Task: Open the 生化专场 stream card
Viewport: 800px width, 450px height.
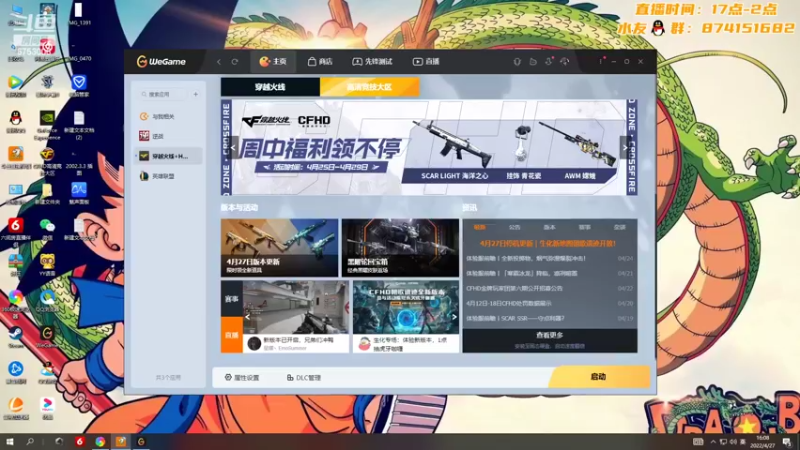Action: [406, 316]
